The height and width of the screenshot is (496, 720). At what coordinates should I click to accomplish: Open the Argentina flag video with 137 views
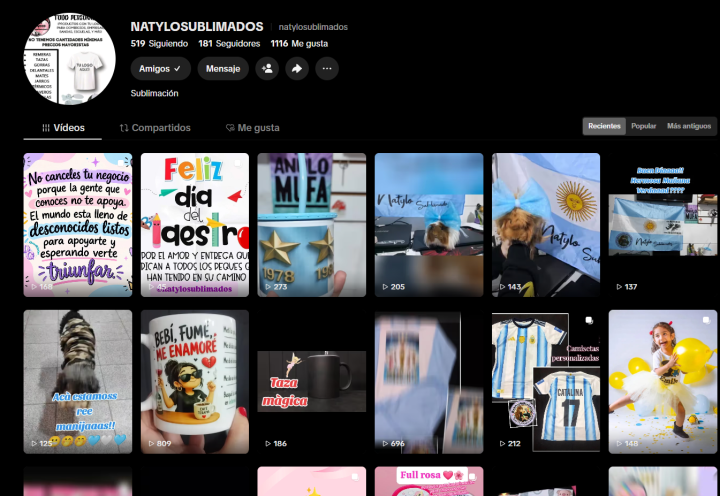point(663,225)
